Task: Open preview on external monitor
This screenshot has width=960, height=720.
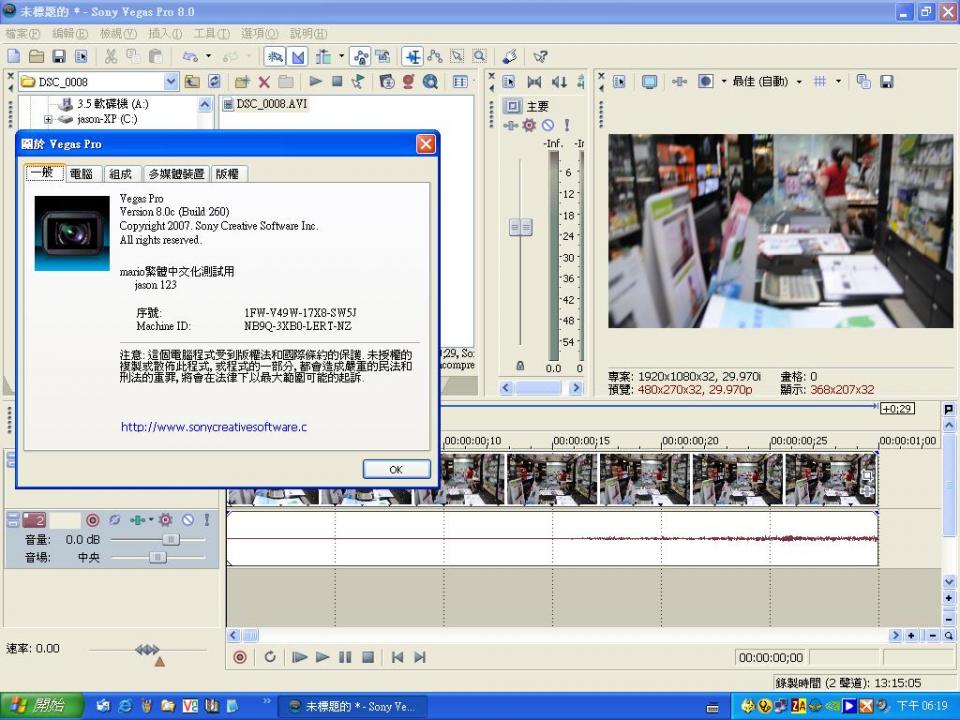Action: (x=650, y=82)
